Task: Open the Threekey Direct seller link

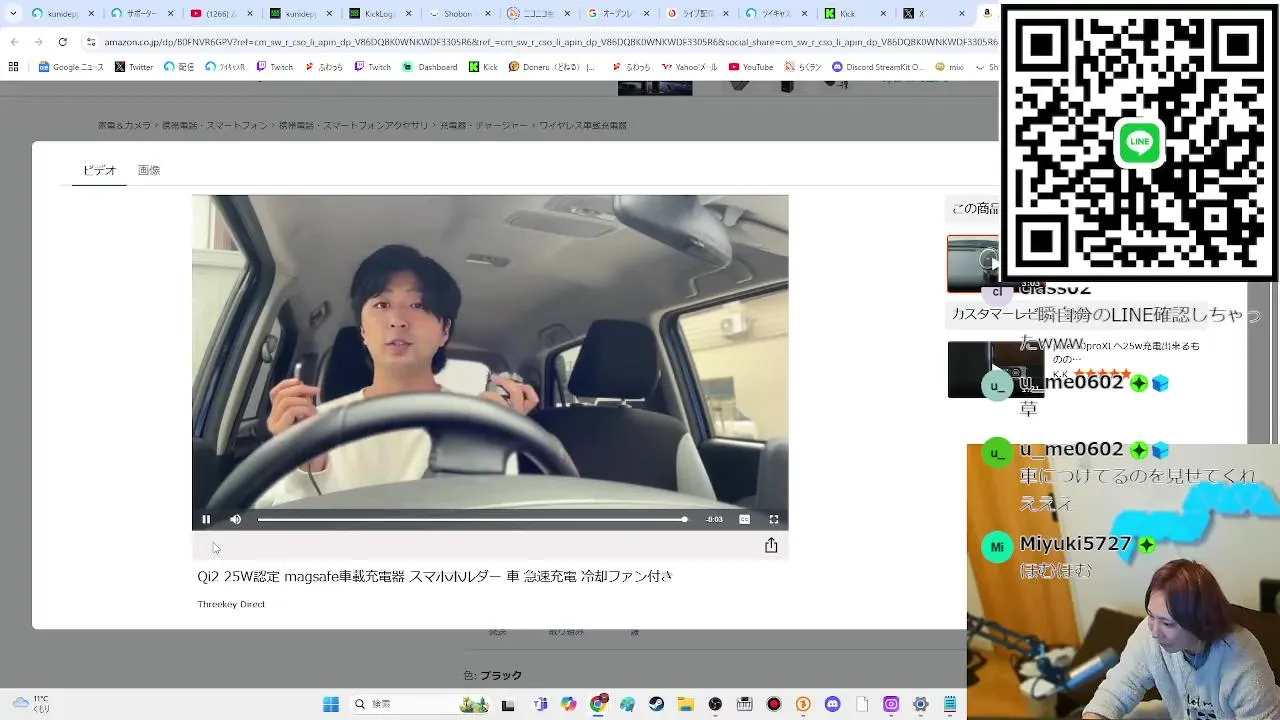Action: tap(231, 604)
